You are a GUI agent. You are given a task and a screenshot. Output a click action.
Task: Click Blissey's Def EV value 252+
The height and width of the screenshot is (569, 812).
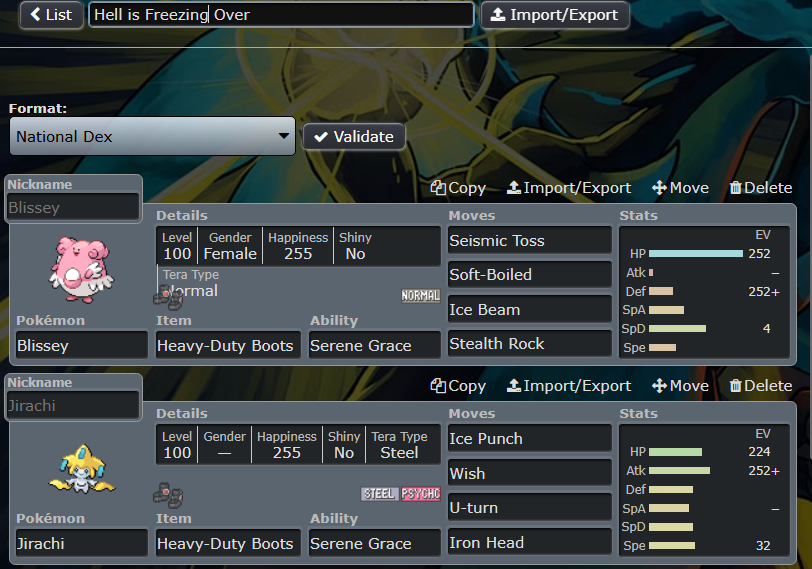pos(764,291)
